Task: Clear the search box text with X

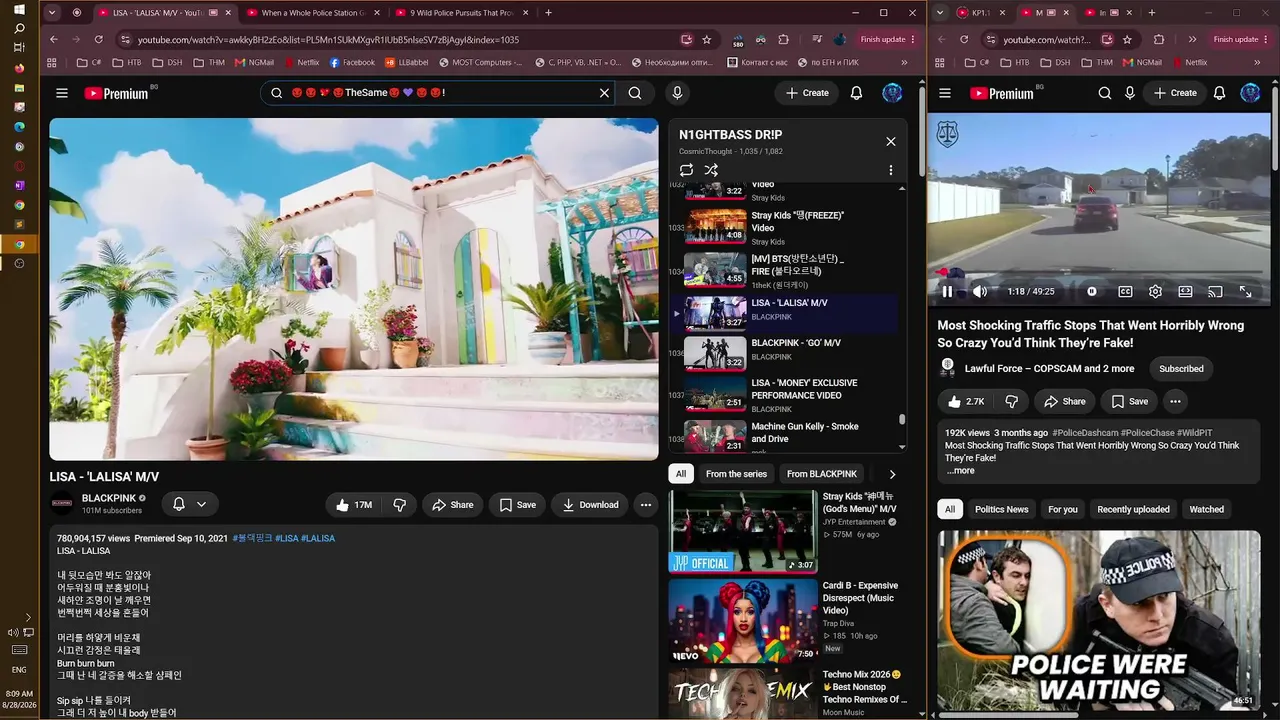Action: (x=604, y=93)
